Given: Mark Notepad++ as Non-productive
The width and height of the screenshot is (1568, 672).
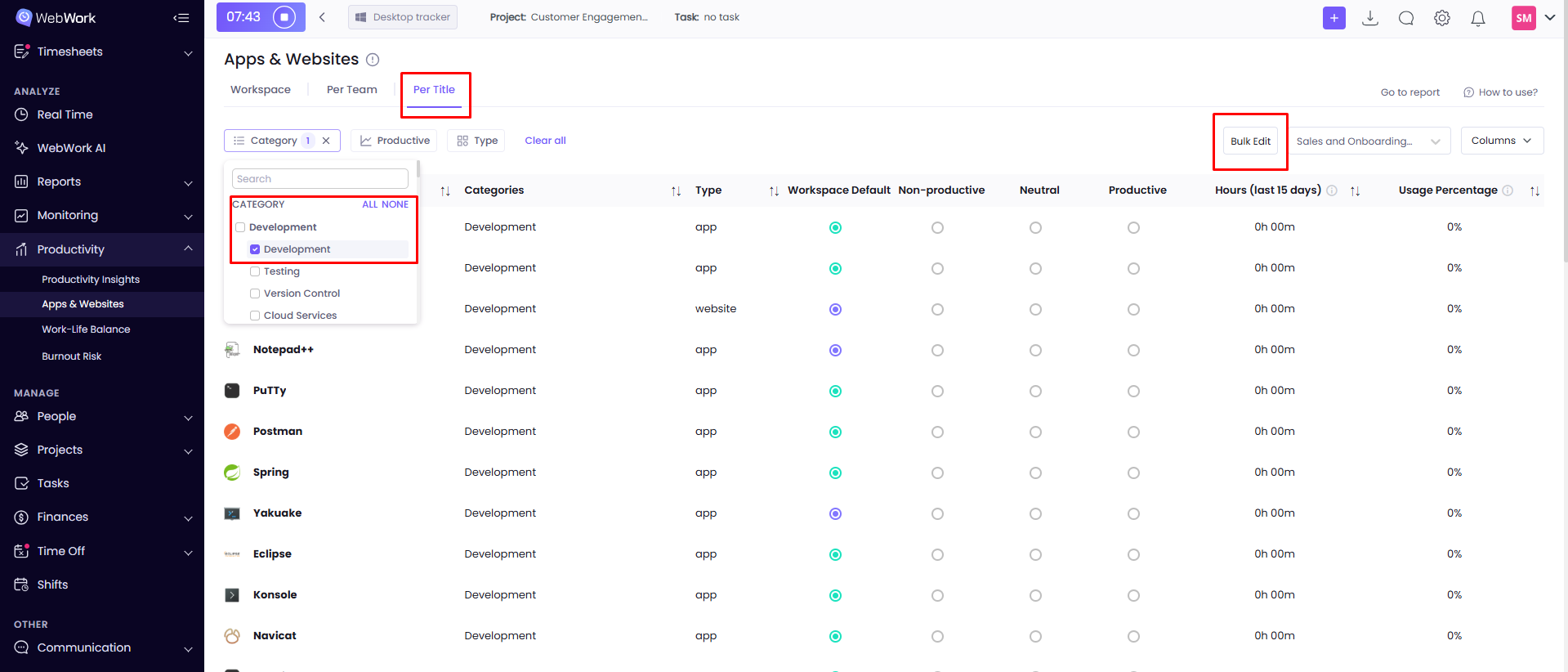Looking at the screenshot, I should 937,350.
